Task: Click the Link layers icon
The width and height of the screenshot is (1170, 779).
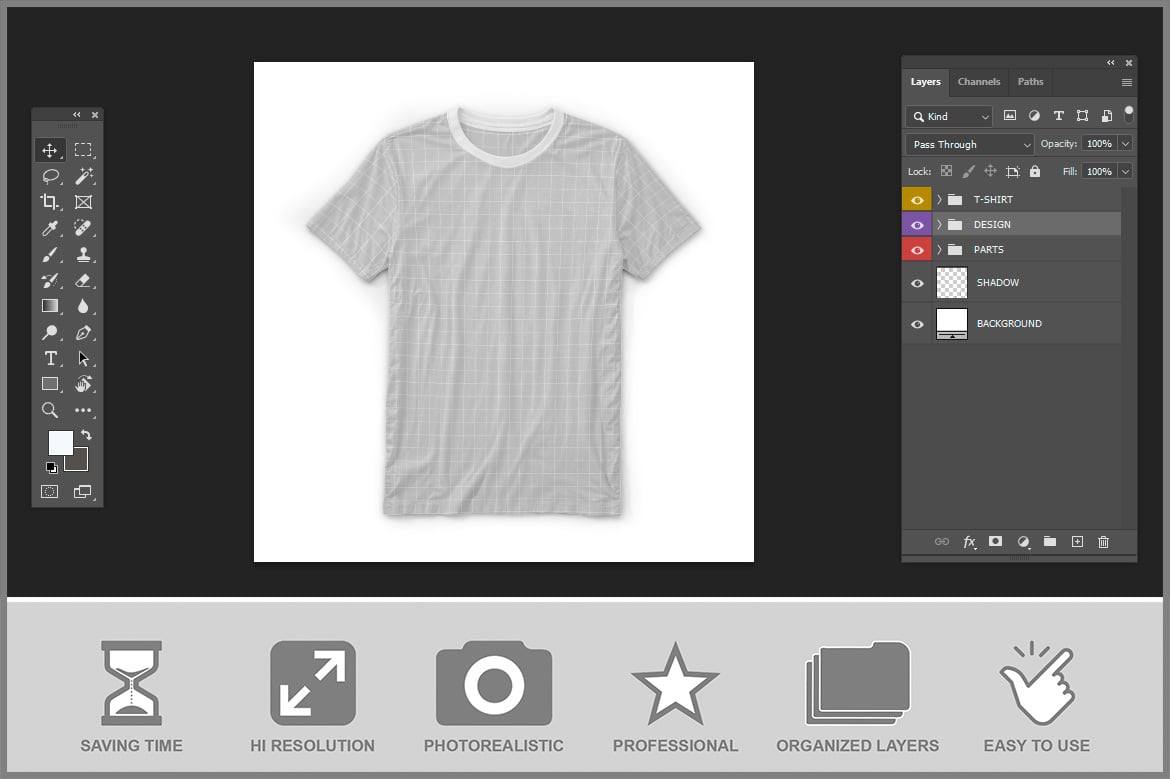Action: point(942,542)
